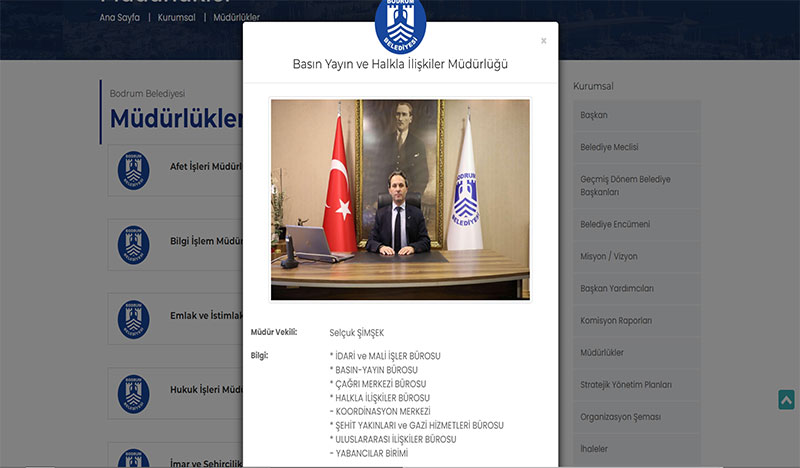The height and width of the screenshot is (468, 800).
Task: Click the YABANCILAR BİRİMİ line
Action: [x=369, y=453]
